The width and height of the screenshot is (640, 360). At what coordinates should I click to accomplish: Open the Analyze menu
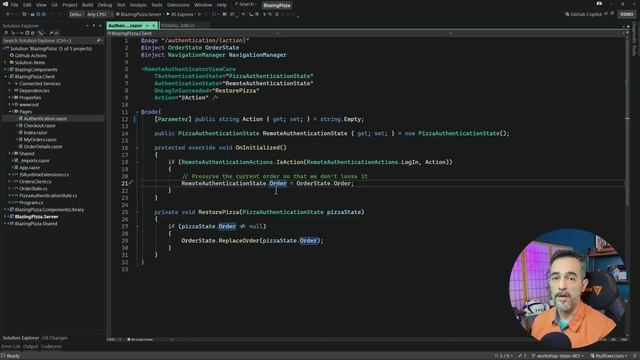[138, 5]
